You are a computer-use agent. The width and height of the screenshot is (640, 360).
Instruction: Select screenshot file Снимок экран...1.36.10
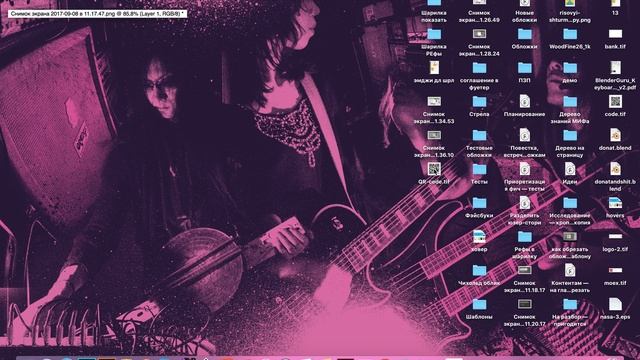tap(434, 135)
